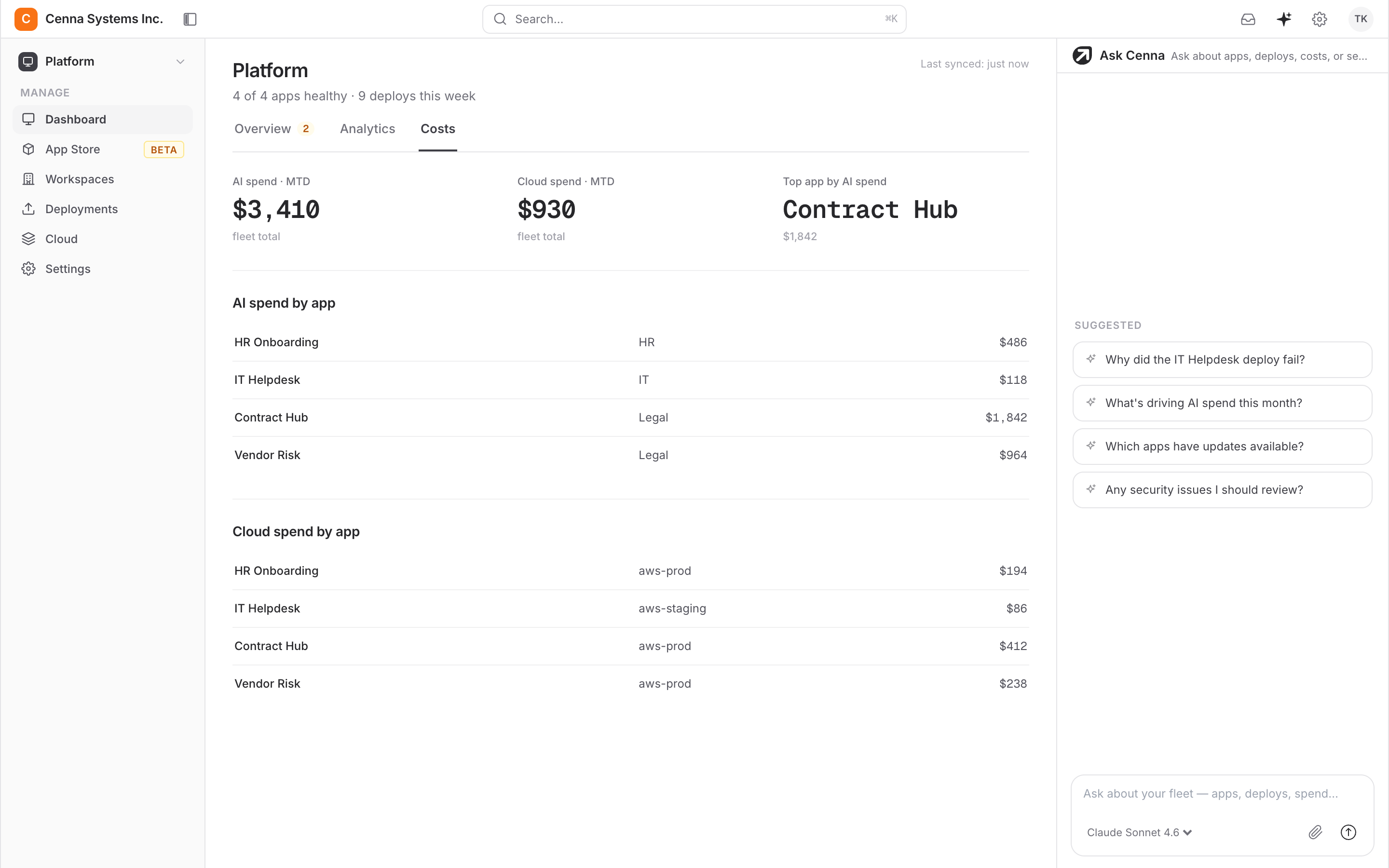Click the Dashboard monitor icon

pyautogui.click(x=28, y=120)
